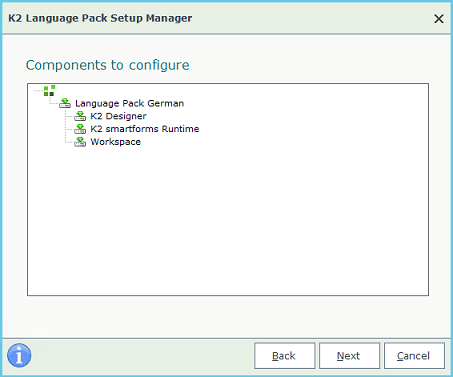Click the blue information help icon
This screenshot has width=453, height=377.
tap(19, 355)
